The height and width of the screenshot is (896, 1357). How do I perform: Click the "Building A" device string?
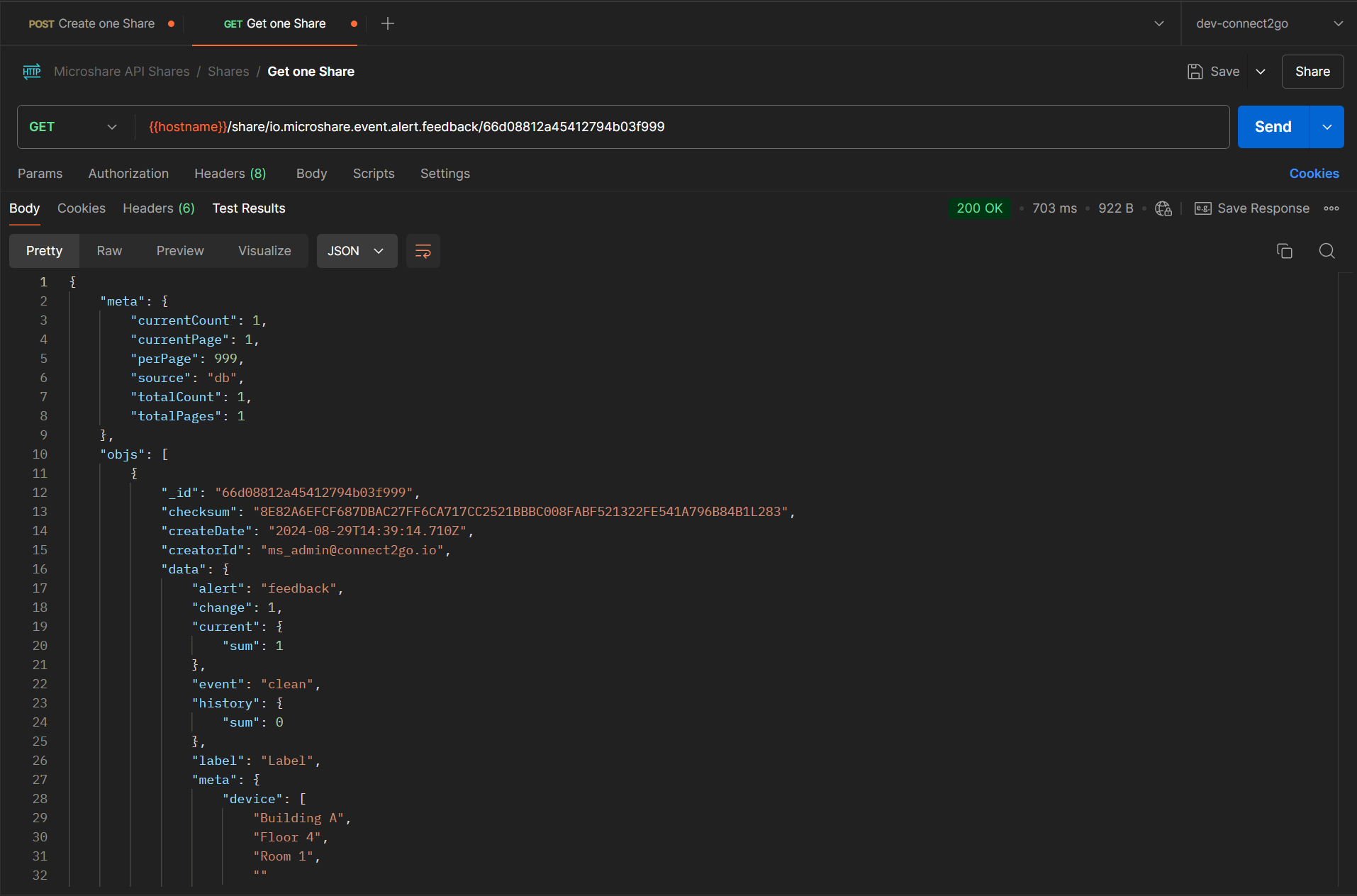pyautogui.click(x=298, y=818)
